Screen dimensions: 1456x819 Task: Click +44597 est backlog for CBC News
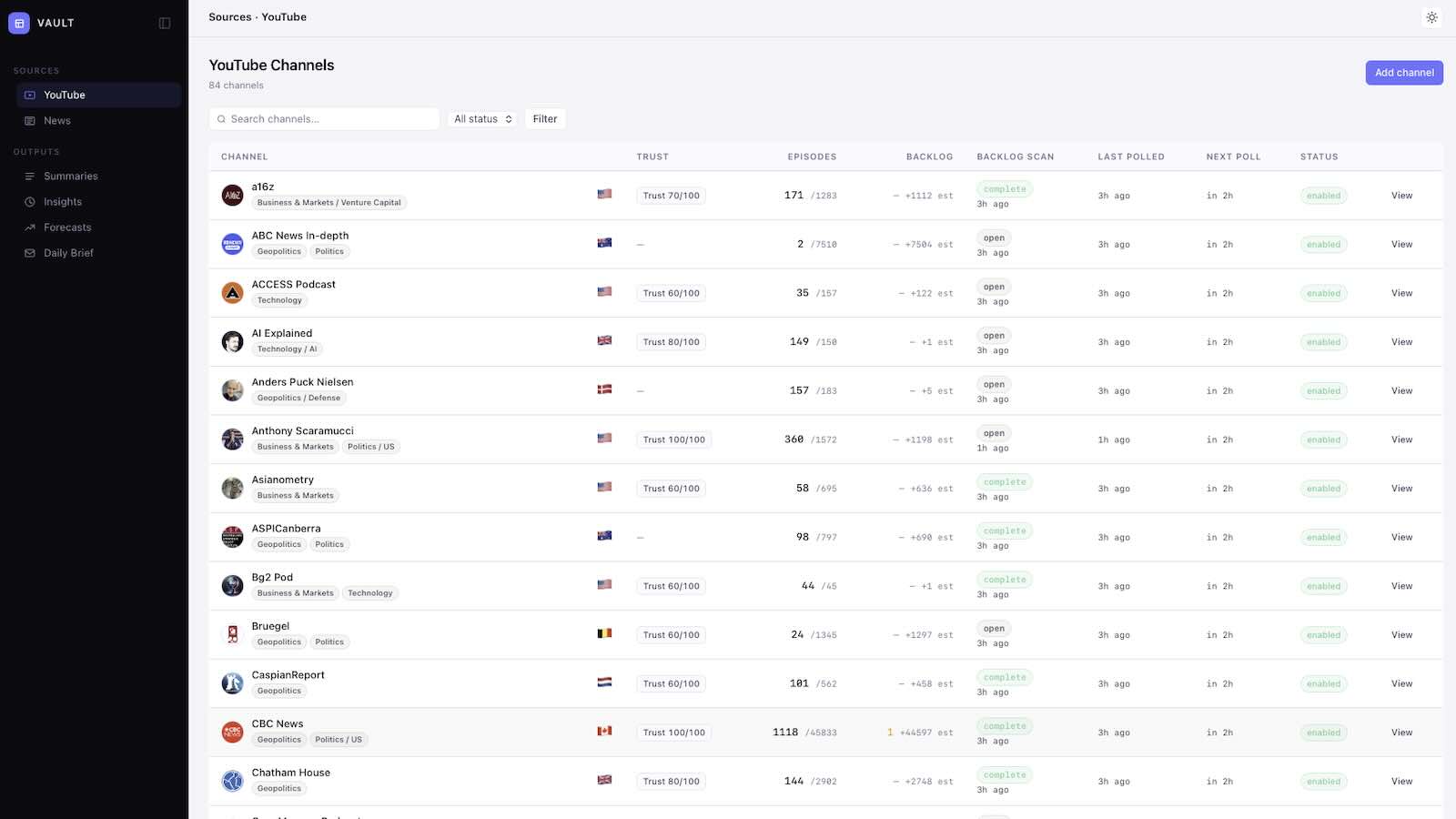pyautogui.click(x=926, y=733)
